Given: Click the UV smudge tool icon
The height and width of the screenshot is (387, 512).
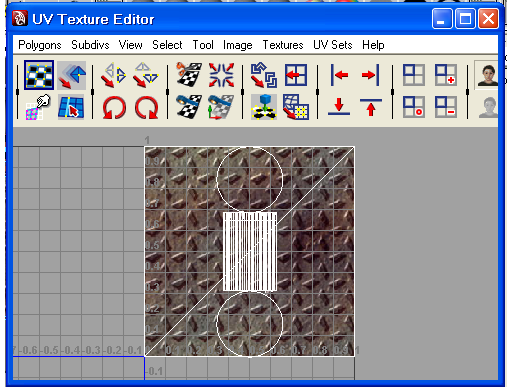Looking at the screenshot, I should 38,107.
